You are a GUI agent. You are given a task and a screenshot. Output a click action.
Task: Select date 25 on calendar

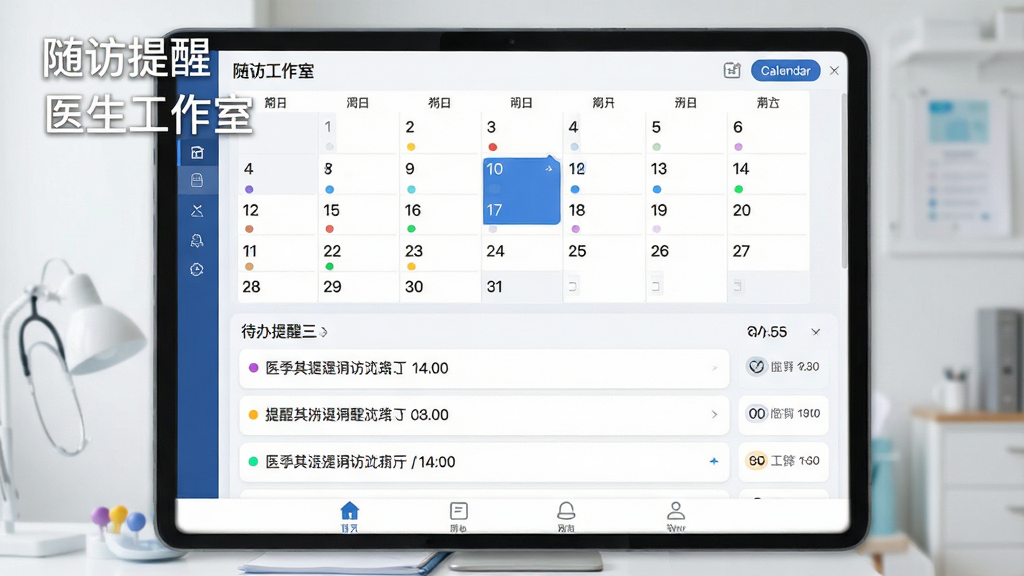(603, 255)
